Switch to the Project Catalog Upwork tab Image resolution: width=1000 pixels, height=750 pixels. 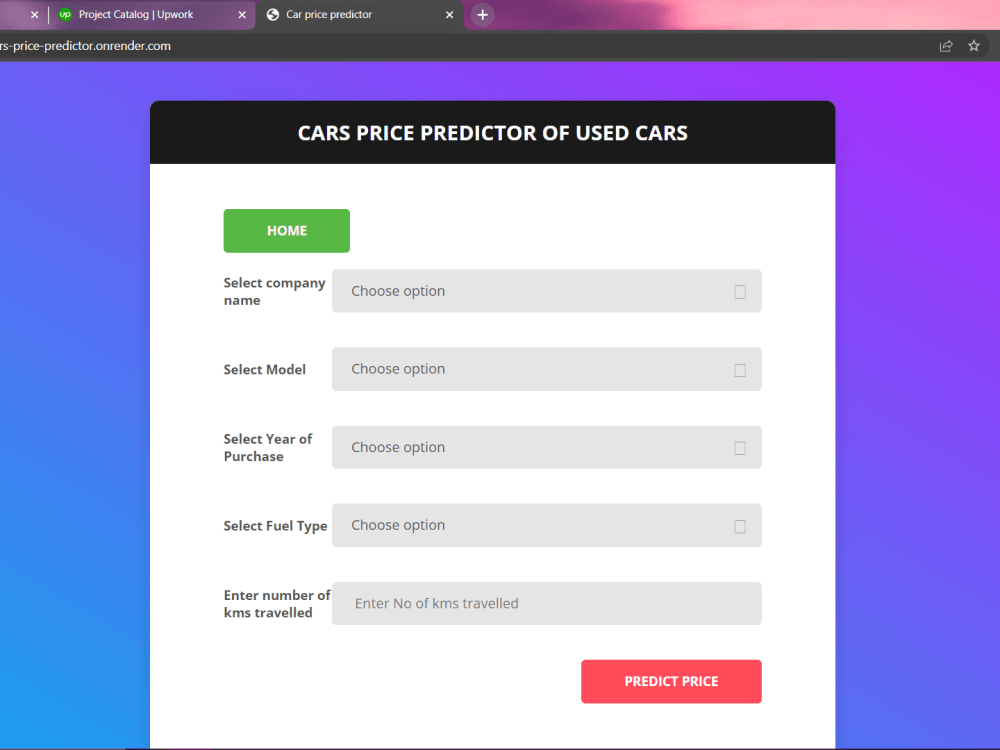[x=150, y=15]
